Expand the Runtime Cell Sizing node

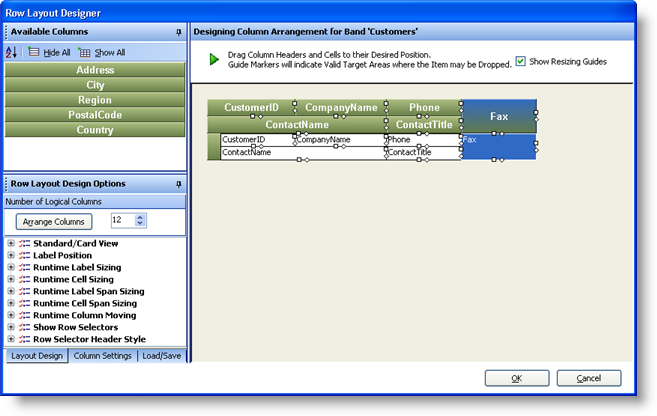(11, 279)
